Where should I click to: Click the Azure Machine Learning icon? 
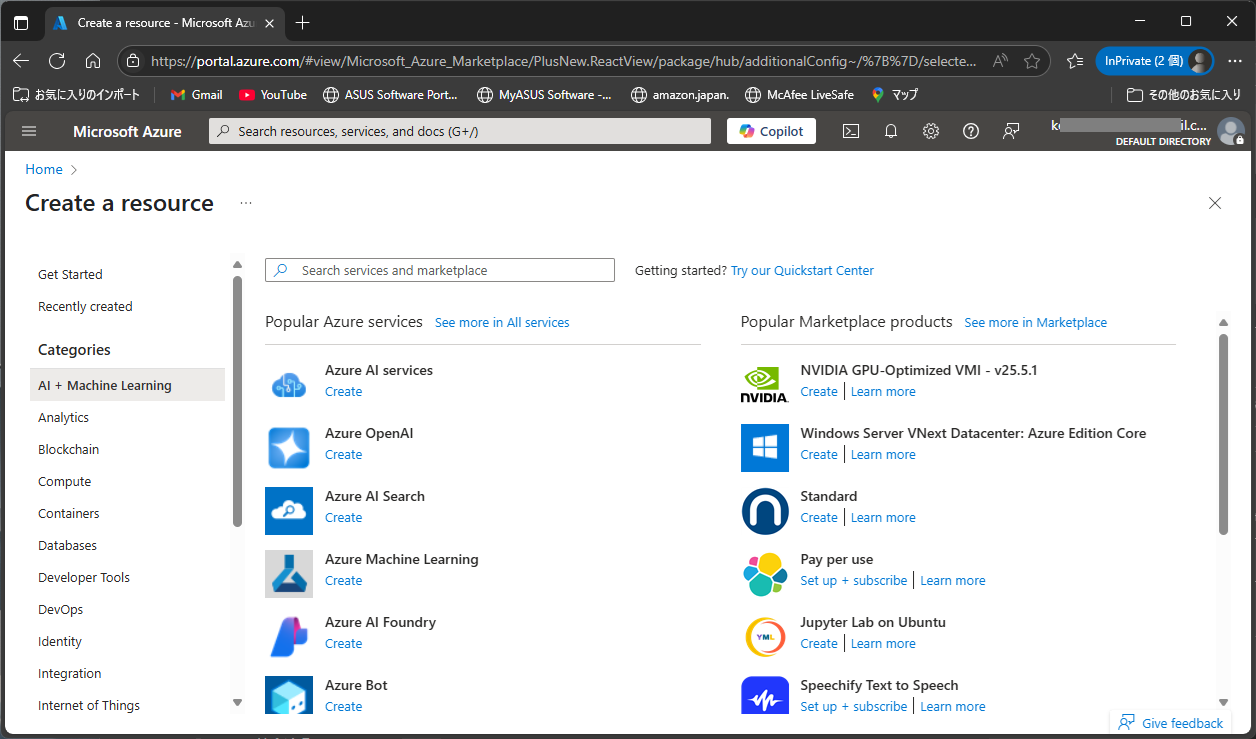289,574
